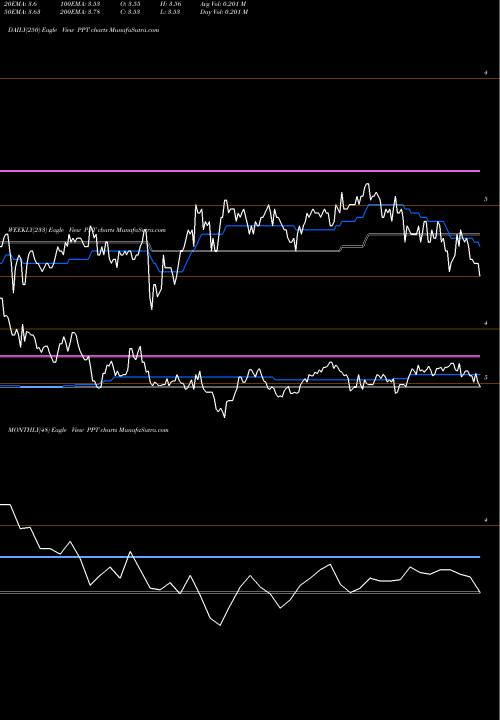Click the H: high price value
Image resolution: width=500 pixels, height=720 pixels.
tap(170, 4)
